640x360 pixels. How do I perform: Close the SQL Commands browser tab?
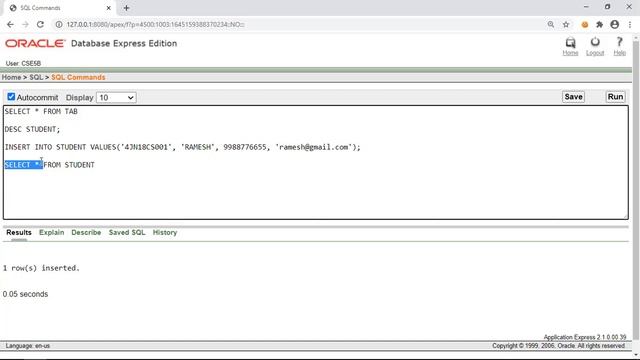[x=109, y=8]
